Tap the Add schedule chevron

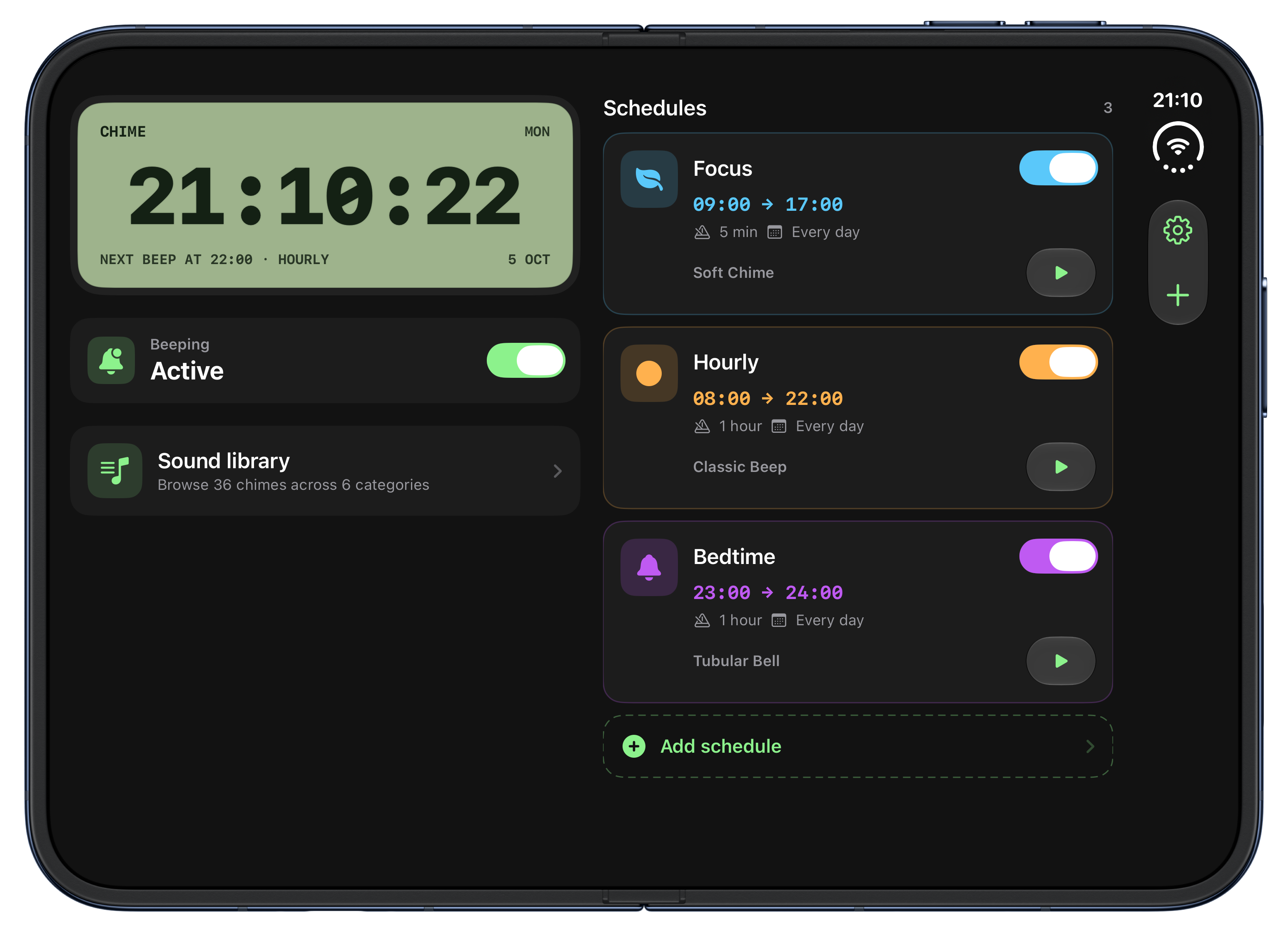pyautogui.click(x=1090, y=746)
